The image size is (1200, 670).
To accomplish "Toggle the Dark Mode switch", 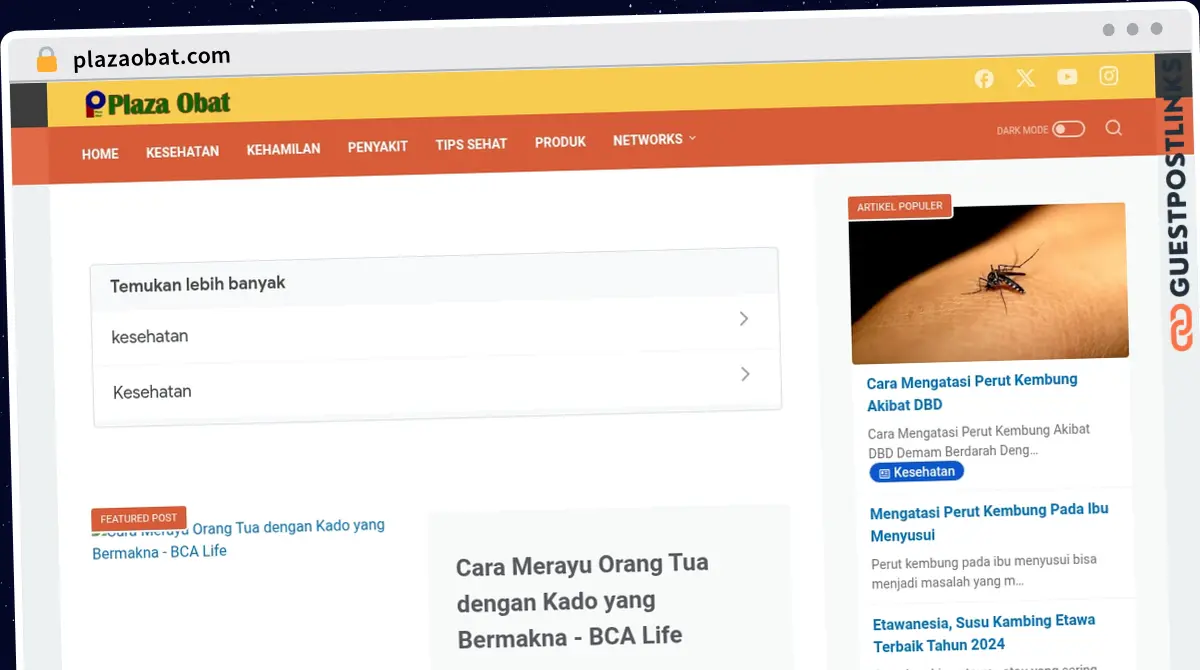I will click(x=1068, y=129).
